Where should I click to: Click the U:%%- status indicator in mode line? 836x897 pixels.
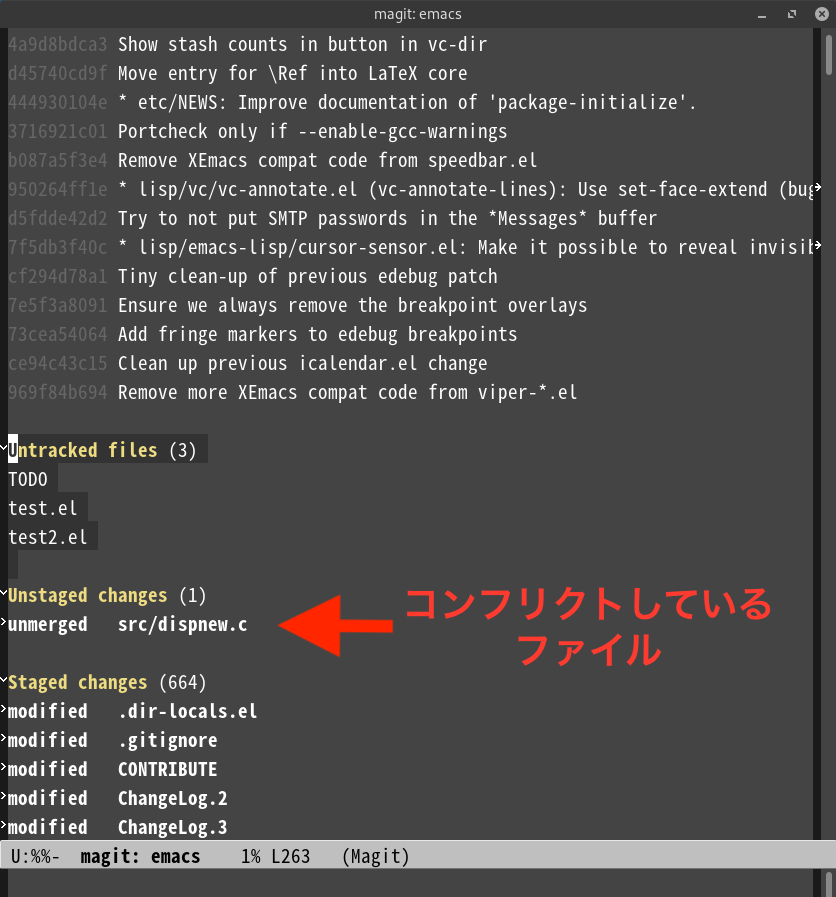click(35, 856)
